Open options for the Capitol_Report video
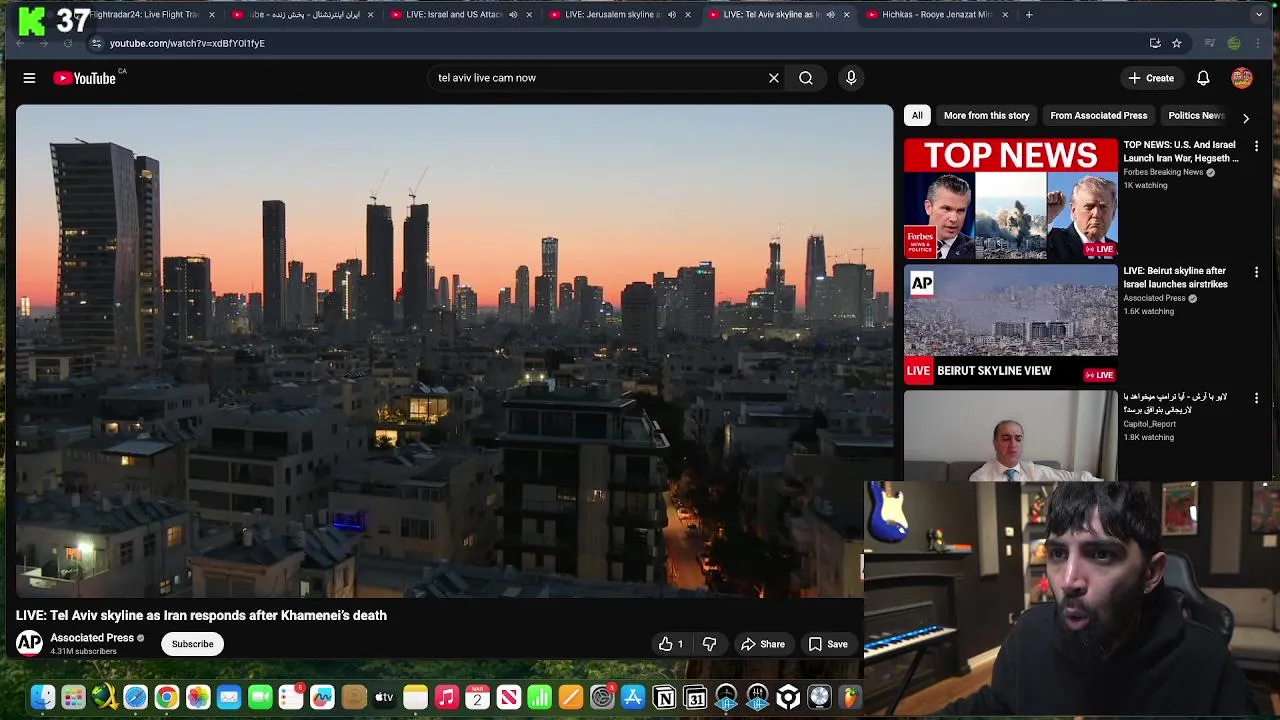This screenshot has width=1280, height=720. click(1256, 398)
